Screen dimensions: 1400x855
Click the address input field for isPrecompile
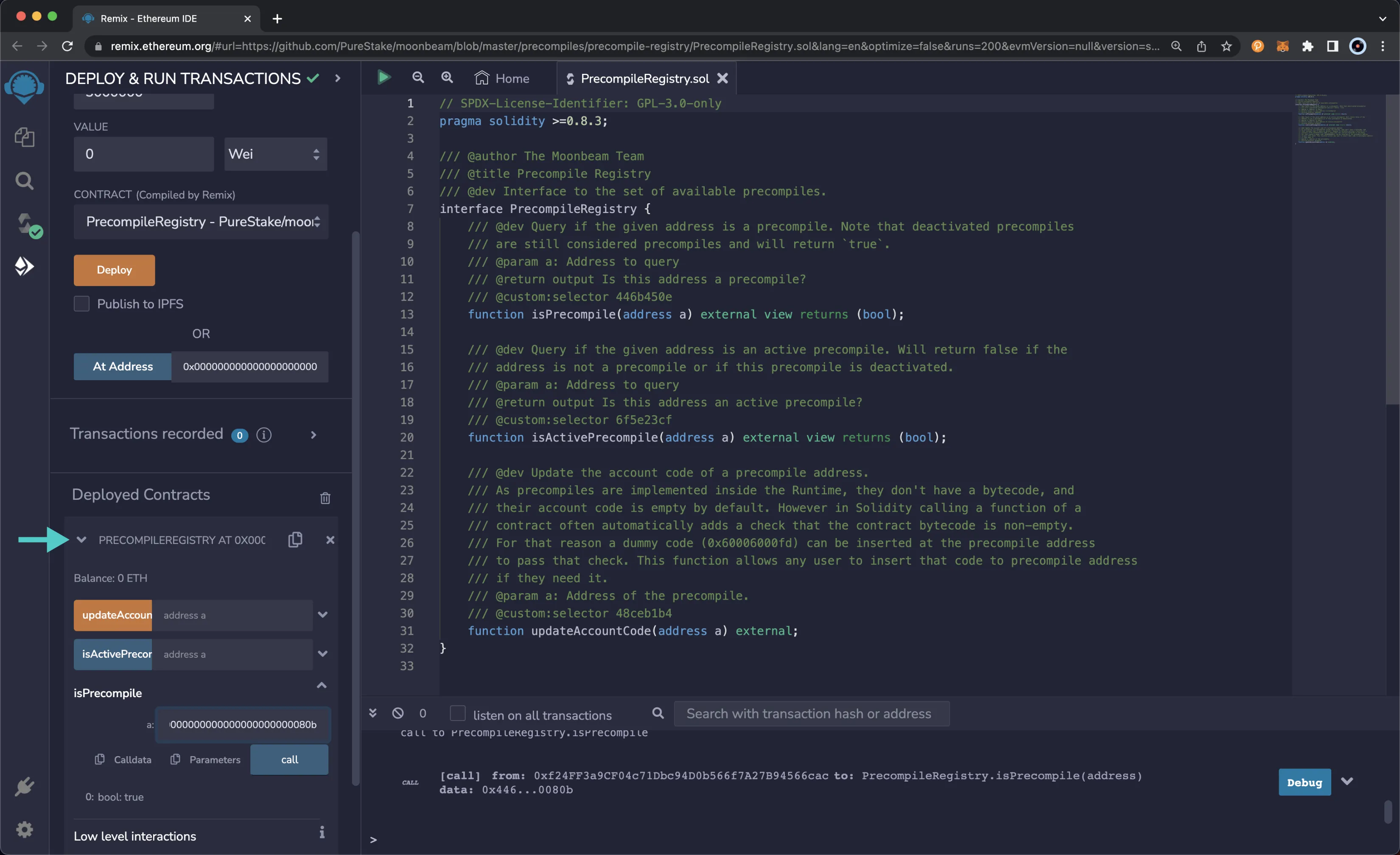[243, 724]
